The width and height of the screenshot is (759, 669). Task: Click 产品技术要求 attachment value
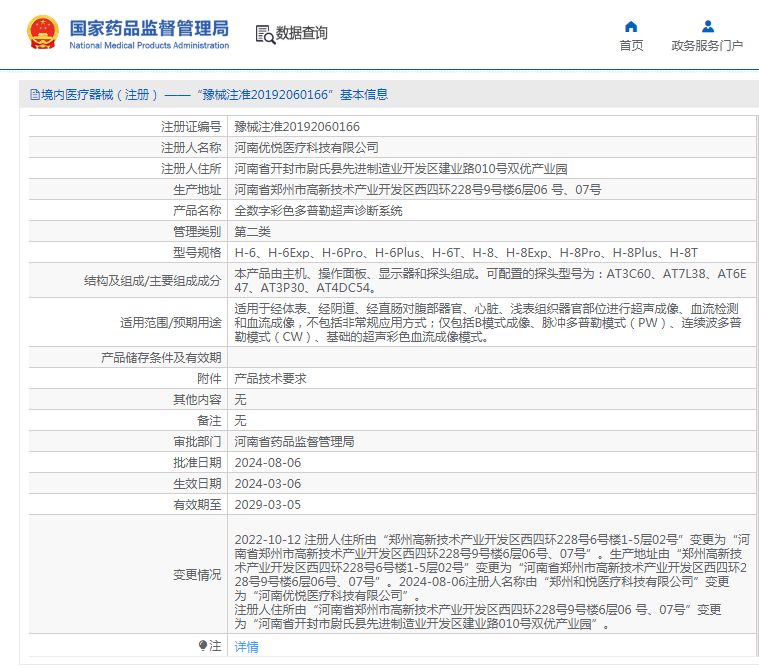coord(271,379)
